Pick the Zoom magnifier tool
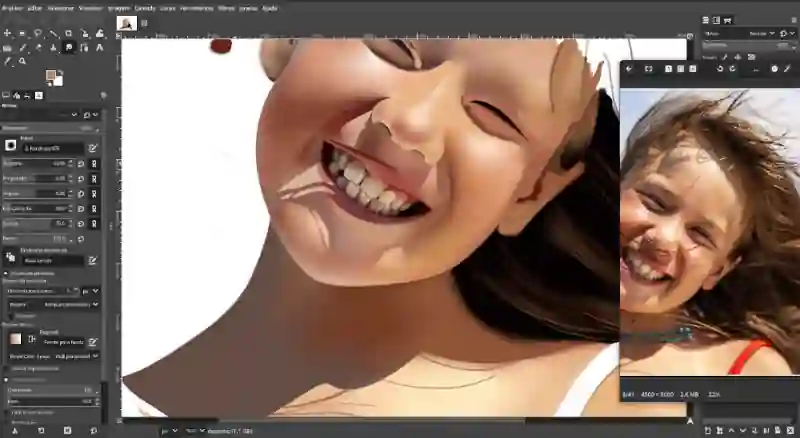 [x=22, y=61]
